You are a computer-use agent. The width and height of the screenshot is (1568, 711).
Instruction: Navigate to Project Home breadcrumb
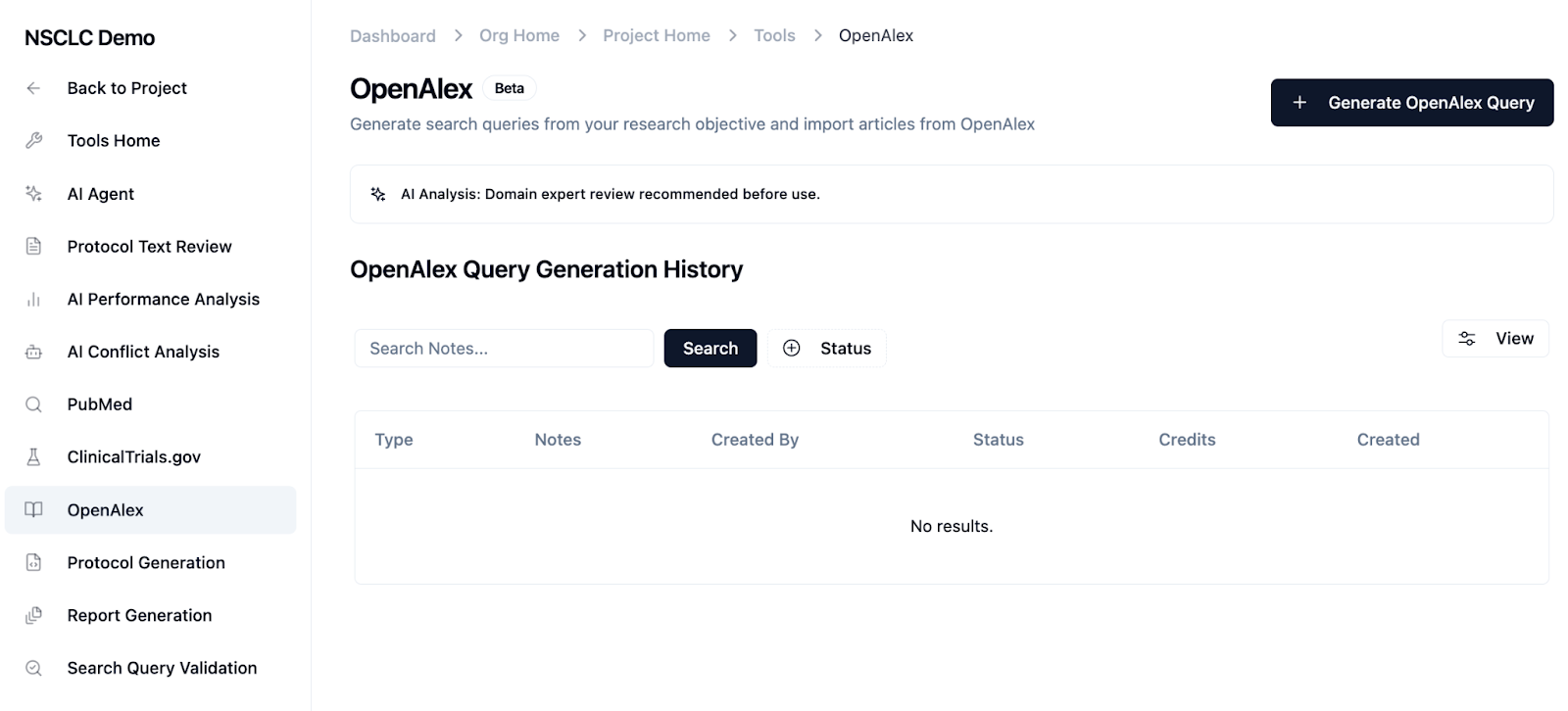656,36
